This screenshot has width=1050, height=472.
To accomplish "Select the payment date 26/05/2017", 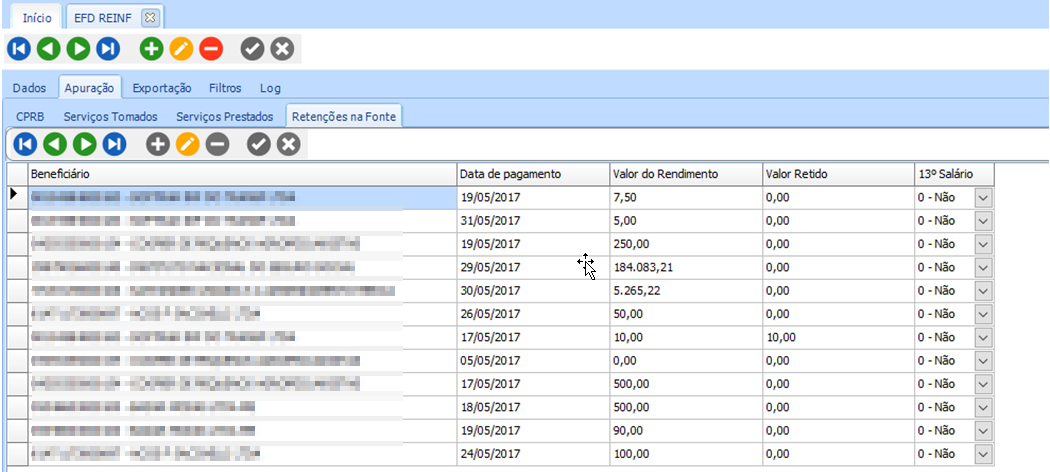I will tap(533, 314).
